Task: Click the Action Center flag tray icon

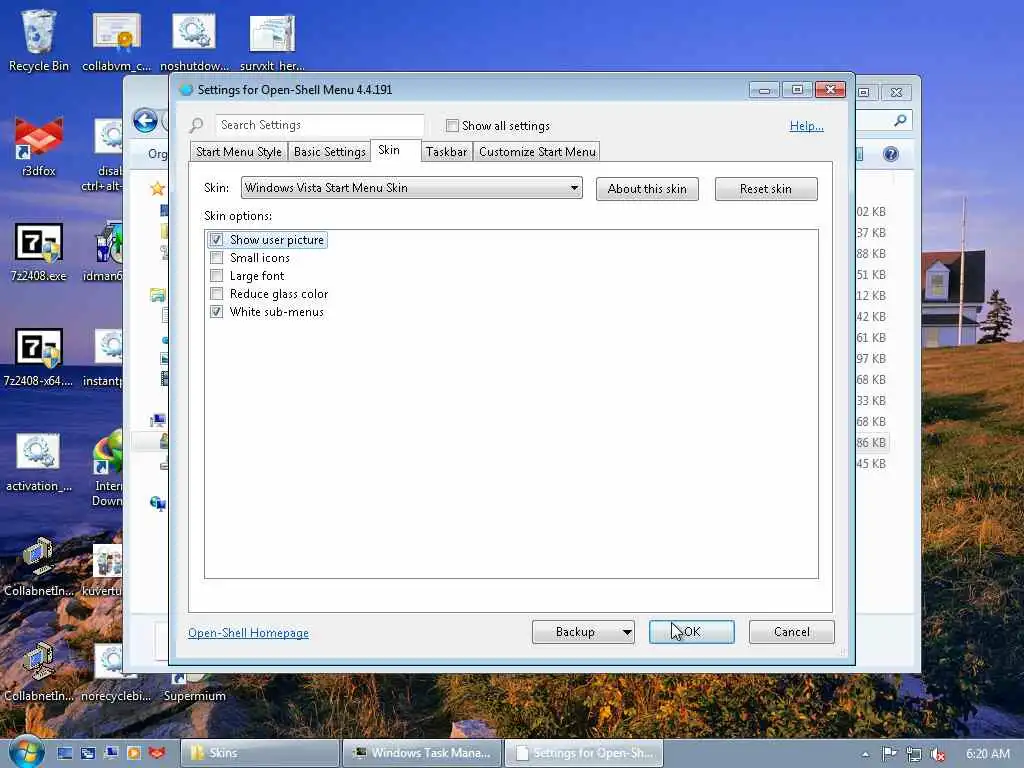Action: 889,754
